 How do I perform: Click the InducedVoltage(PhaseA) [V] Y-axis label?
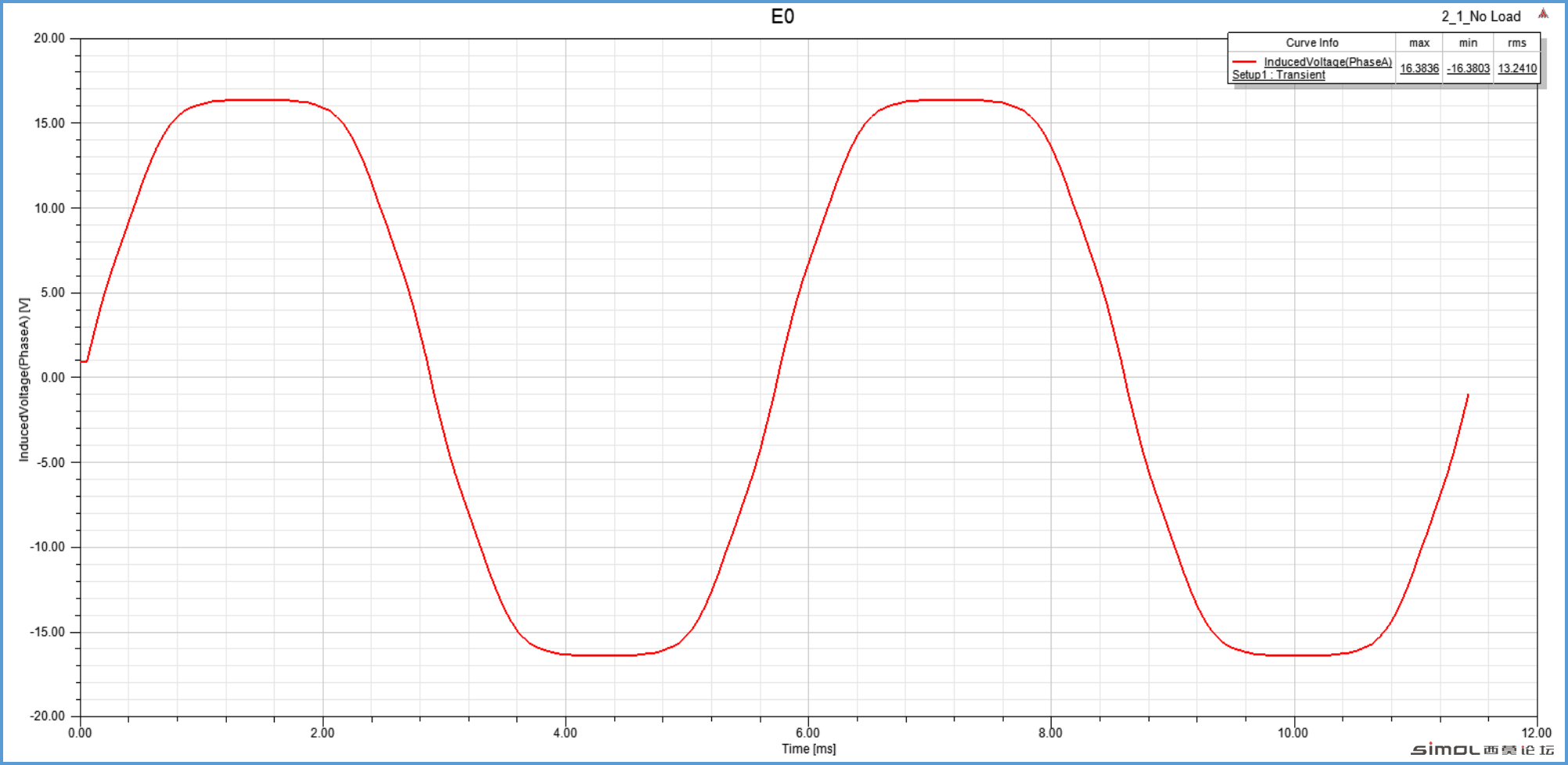pos(24,379)
